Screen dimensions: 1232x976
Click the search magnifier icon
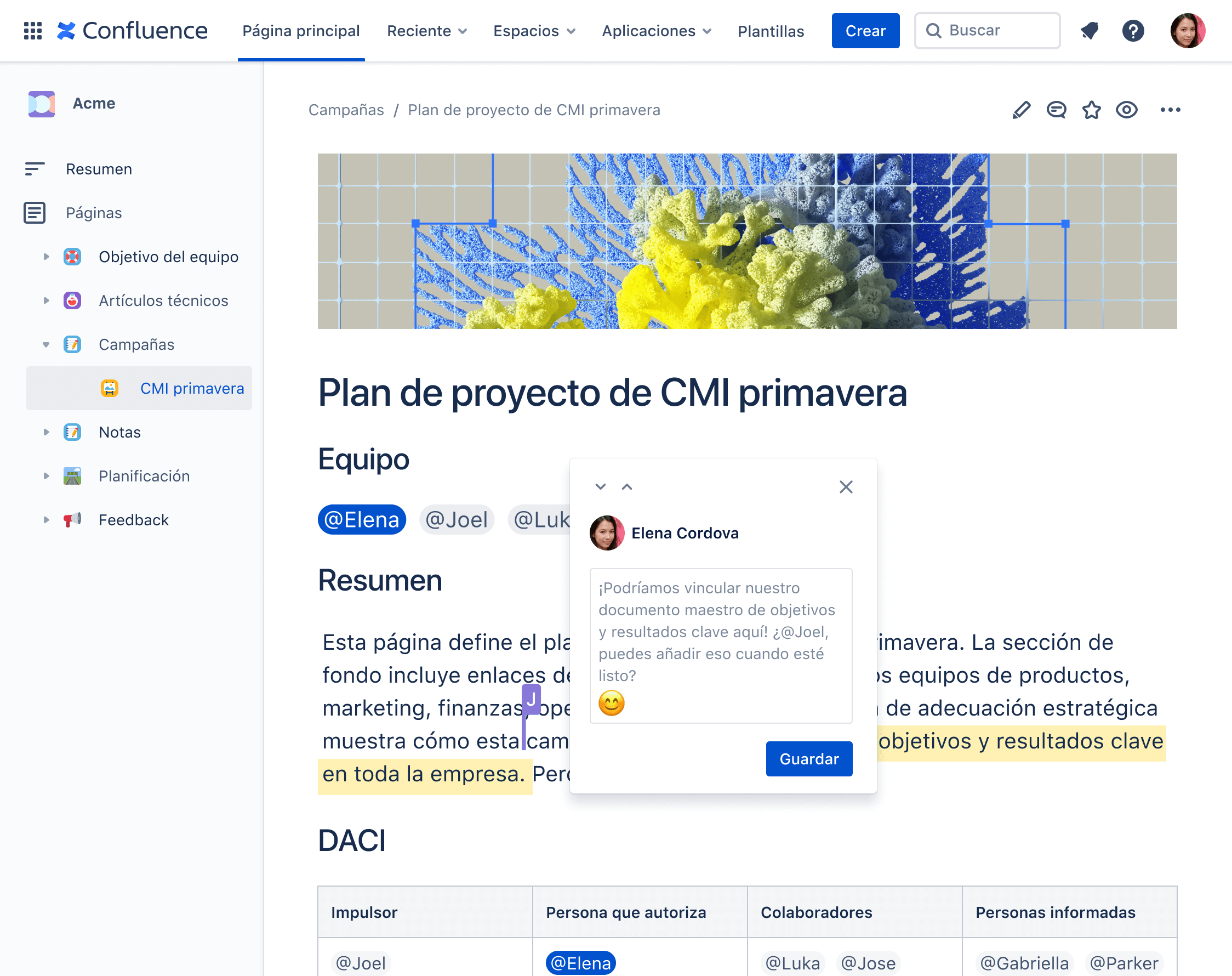point(934,30)
